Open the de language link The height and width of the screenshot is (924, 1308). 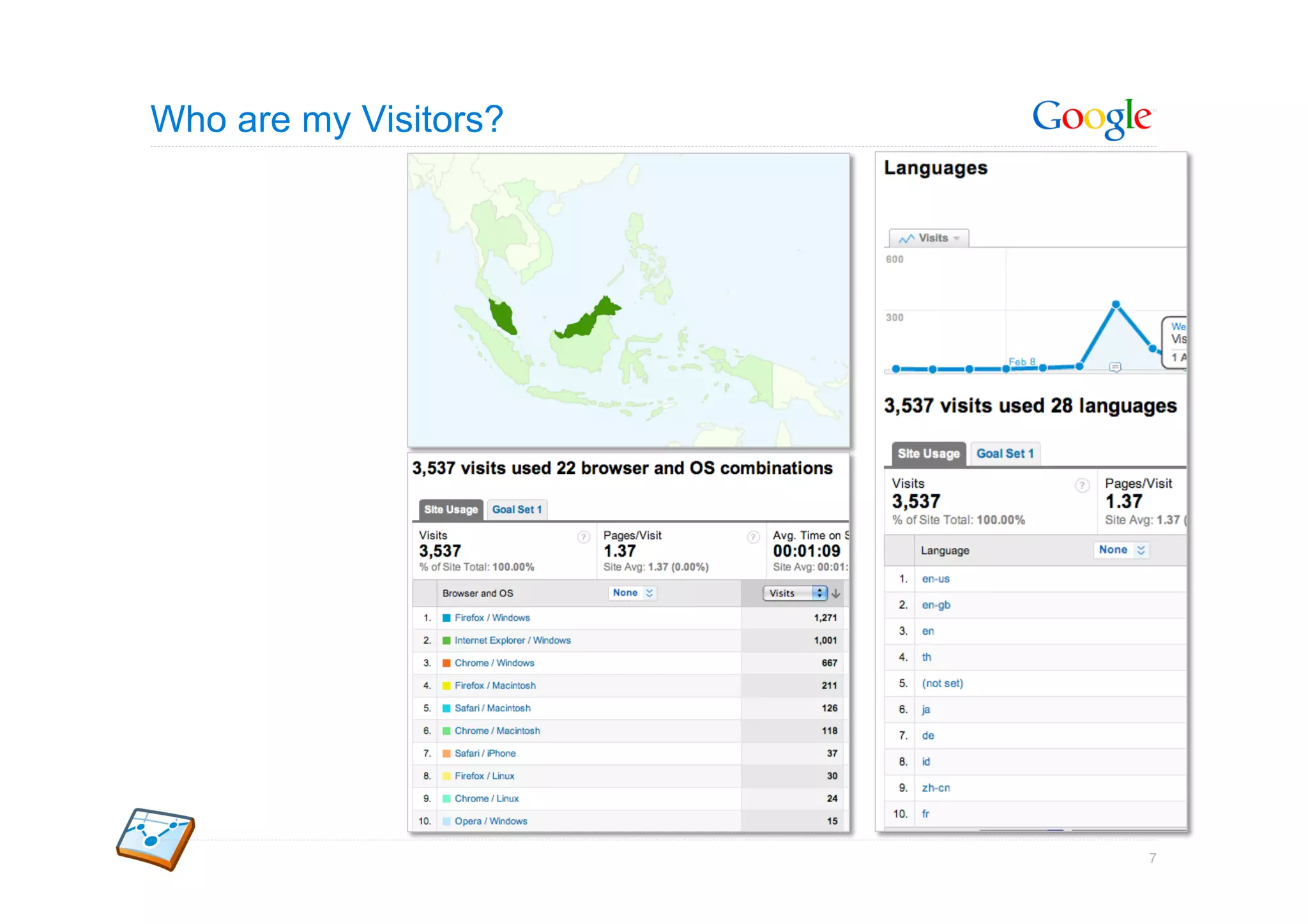coord(928,736)
